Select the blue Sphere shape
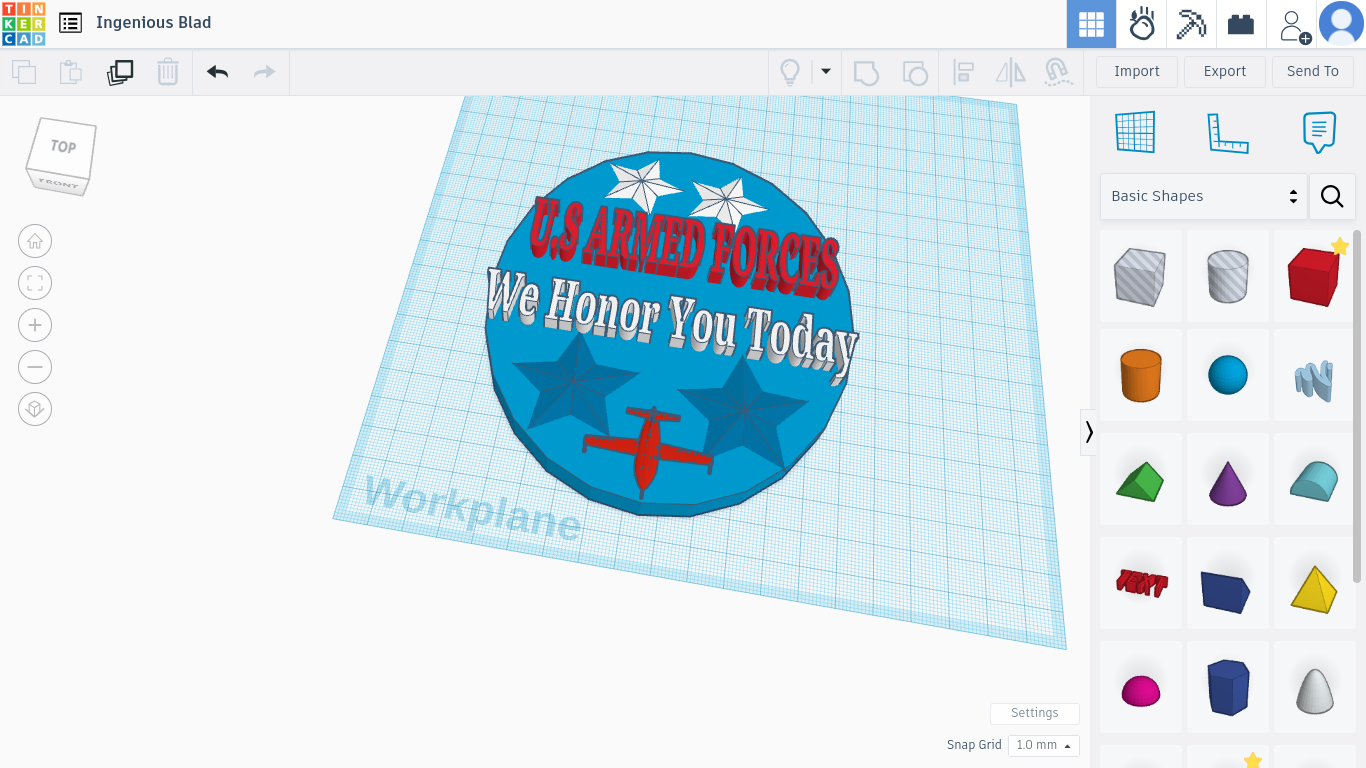This screenshot has width=1366, height=768. [x=1227, y=375]
